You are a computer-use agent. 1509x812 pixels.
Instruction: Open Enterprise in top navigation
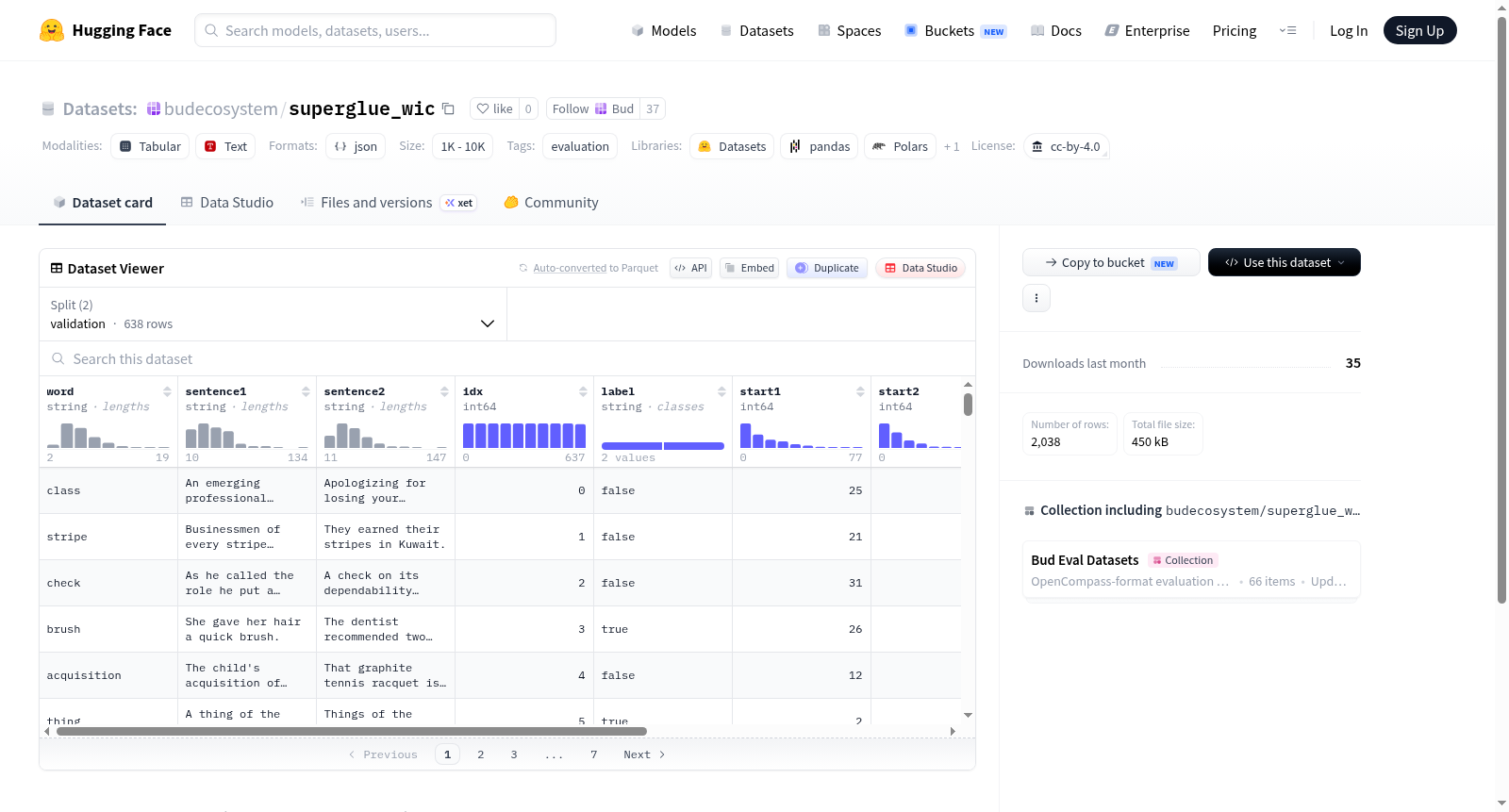point(1147,30)
